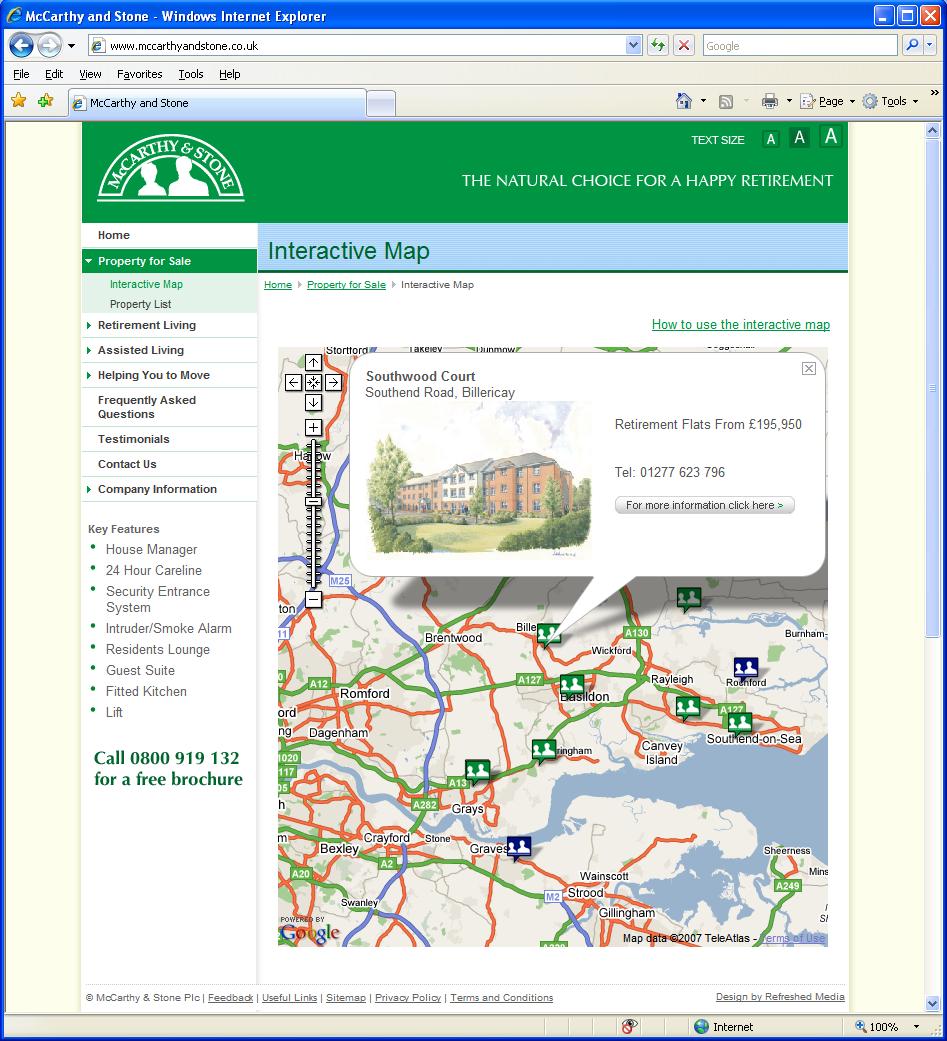Image resolution: width=947 pixels, height=1041 pixels.
Task: Pan the map down with arrow icon
Action: [313, 402]
